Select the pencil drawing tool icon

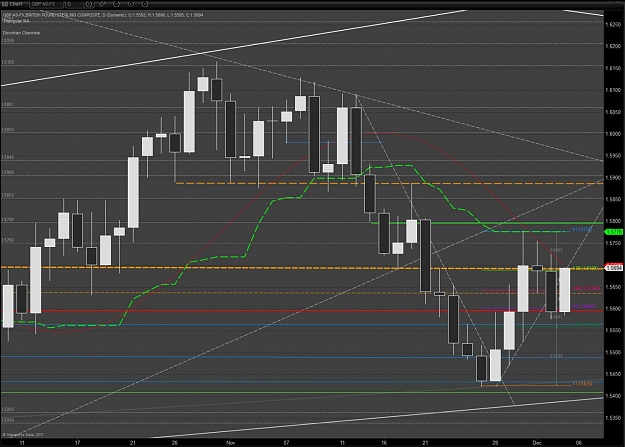click(102, 4)
